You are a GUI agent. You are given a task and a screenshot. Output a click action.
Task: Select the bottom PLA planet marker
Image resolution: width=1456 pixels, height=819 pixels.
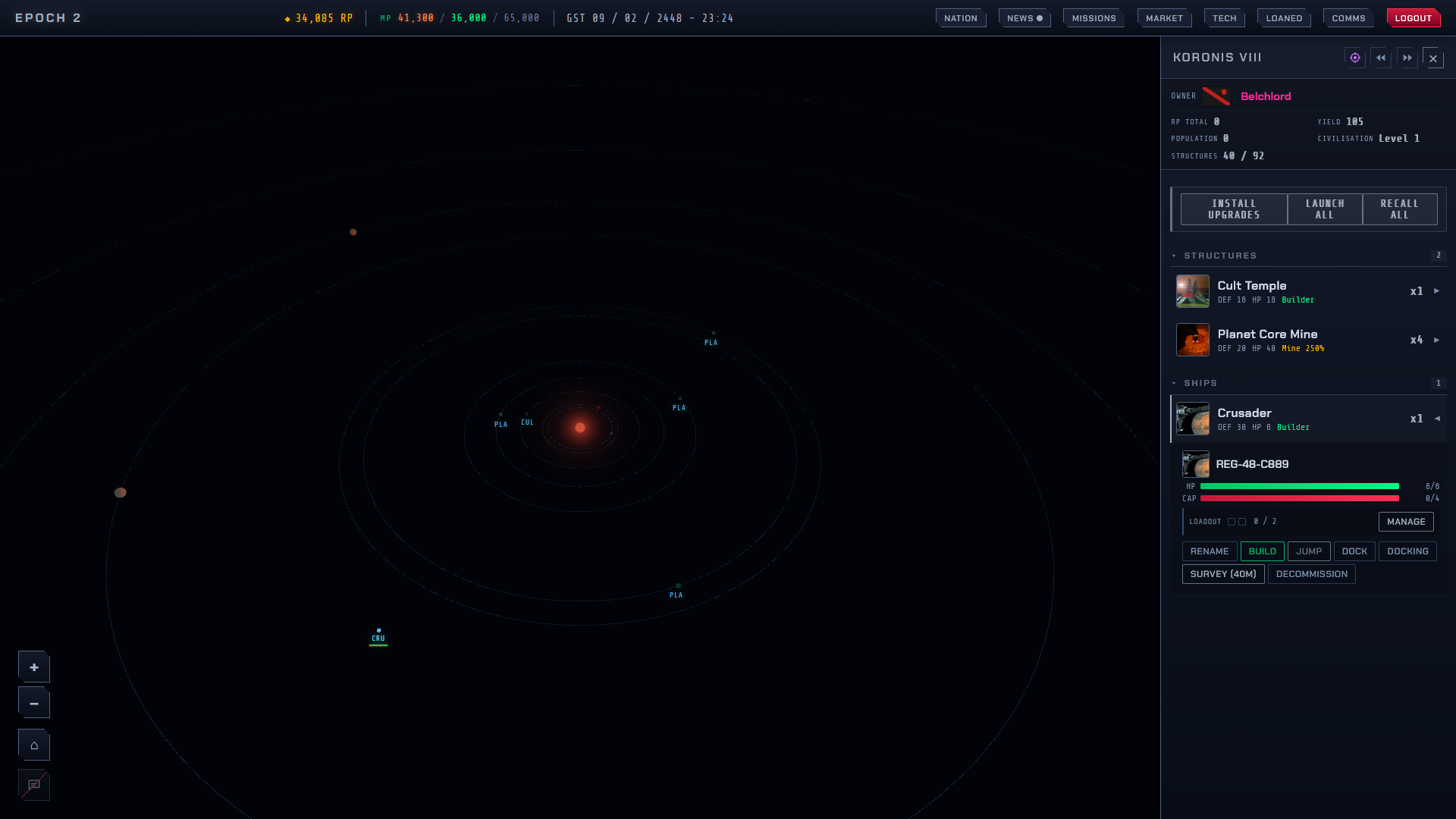(x=676, y=591)
